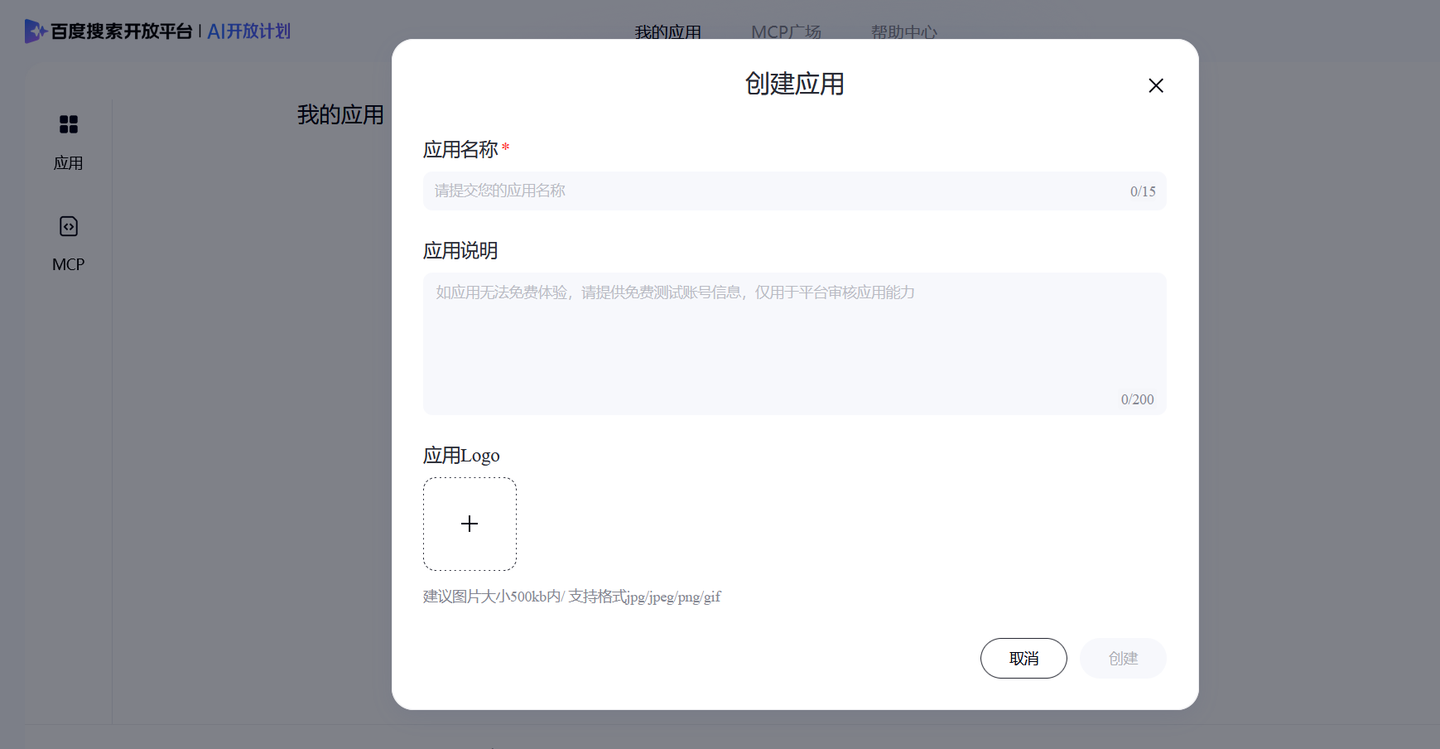Focus the 应用名称 input field

pos(795,191)
